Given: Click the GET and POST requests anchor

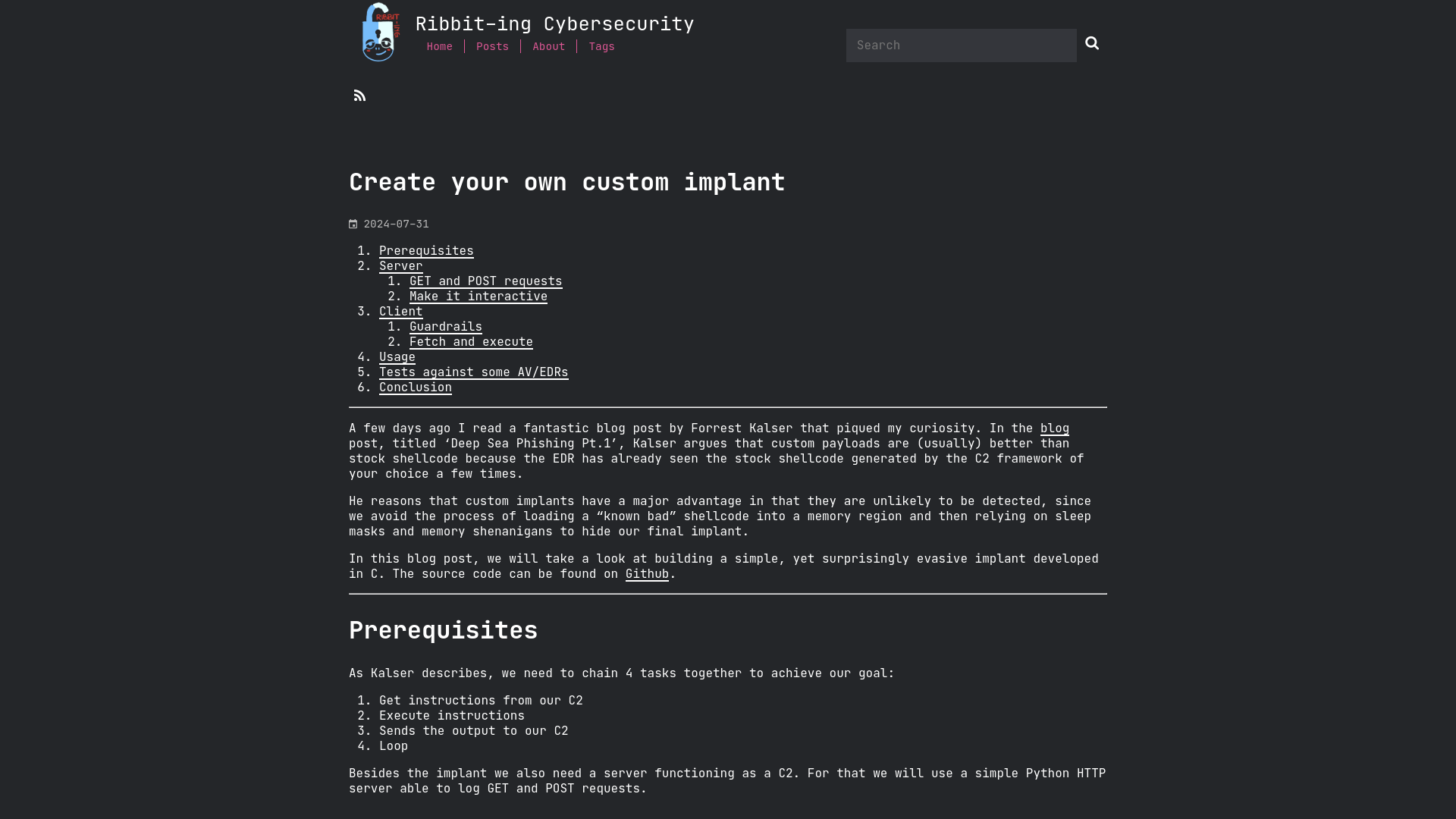Looking at the screenshot, I should 485,281.
